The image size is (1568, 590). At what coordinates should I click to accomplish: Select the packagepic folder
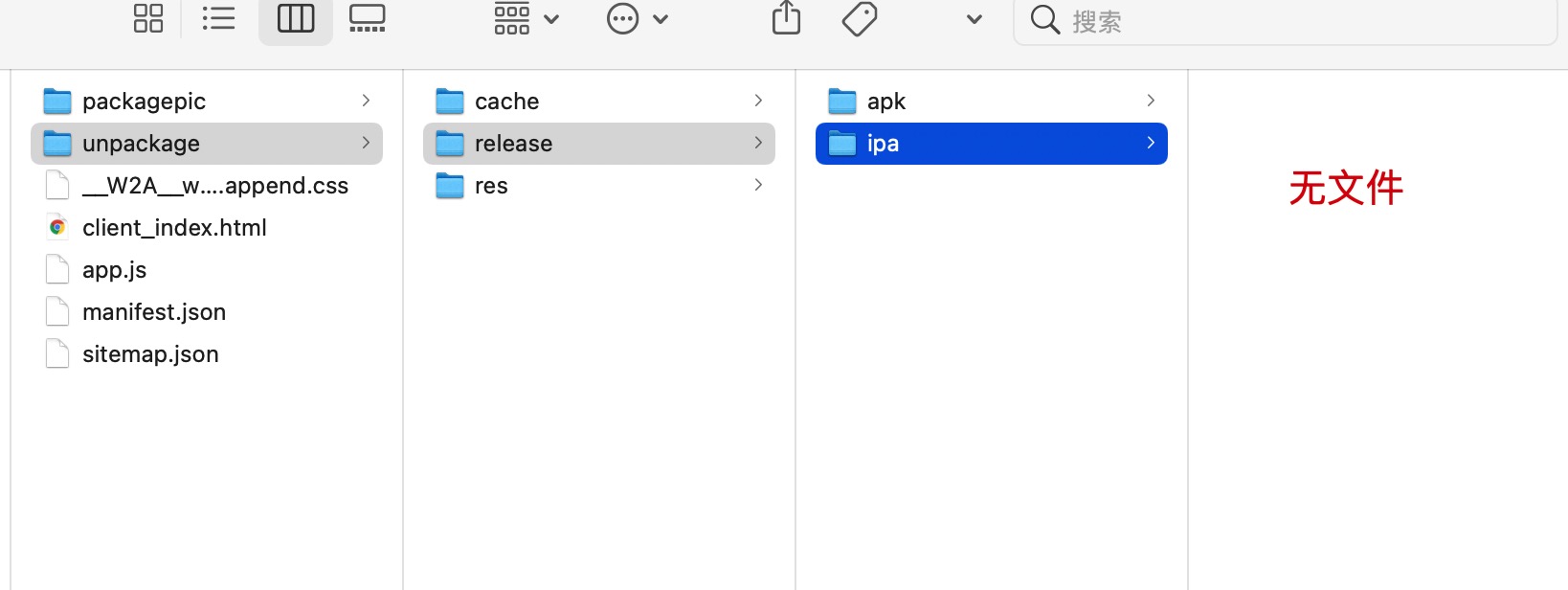tap(144, 102)
